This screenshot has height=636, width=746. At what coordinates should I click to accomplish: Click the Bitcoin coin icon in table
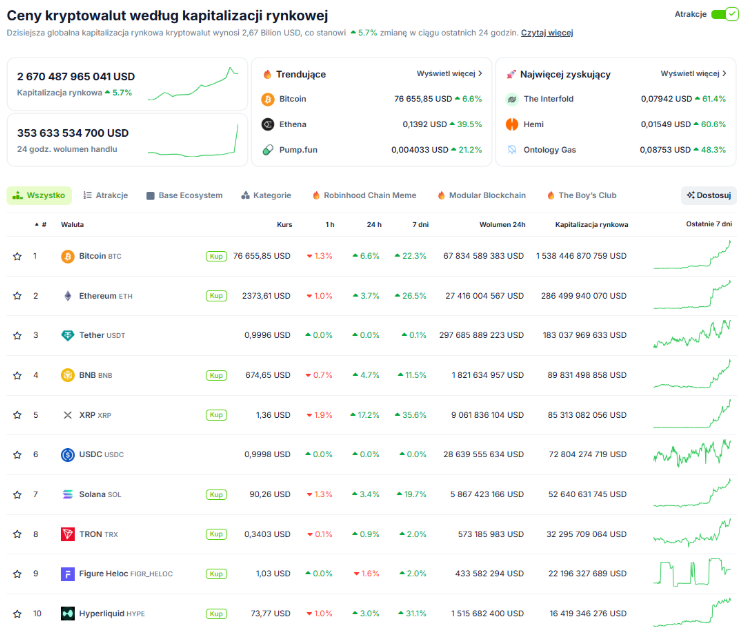tap(68, 256)
